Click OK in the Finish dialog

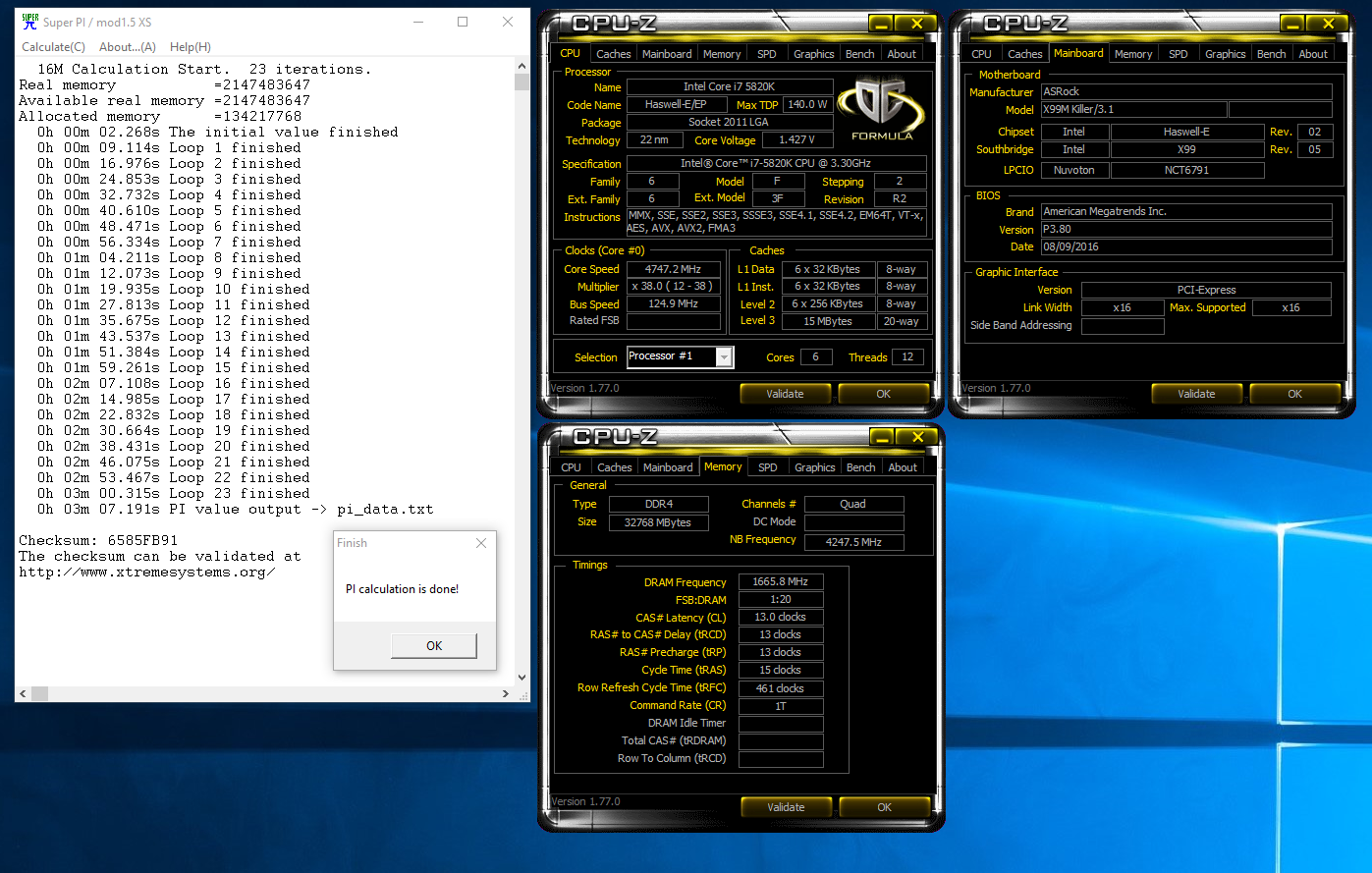(434, 645)
